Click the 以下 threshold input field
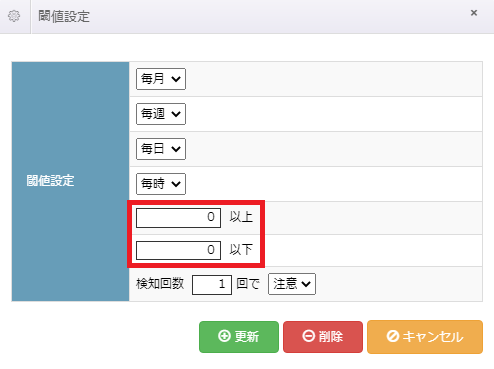The width and height of the screenshot is (494, 369). 178,250
